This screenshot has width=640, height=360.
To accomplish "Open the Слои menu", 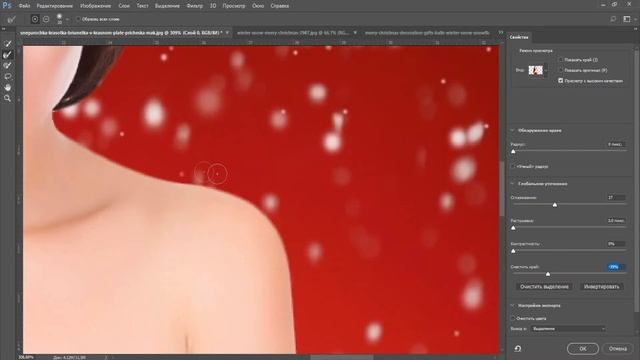I will coord(124,6).
